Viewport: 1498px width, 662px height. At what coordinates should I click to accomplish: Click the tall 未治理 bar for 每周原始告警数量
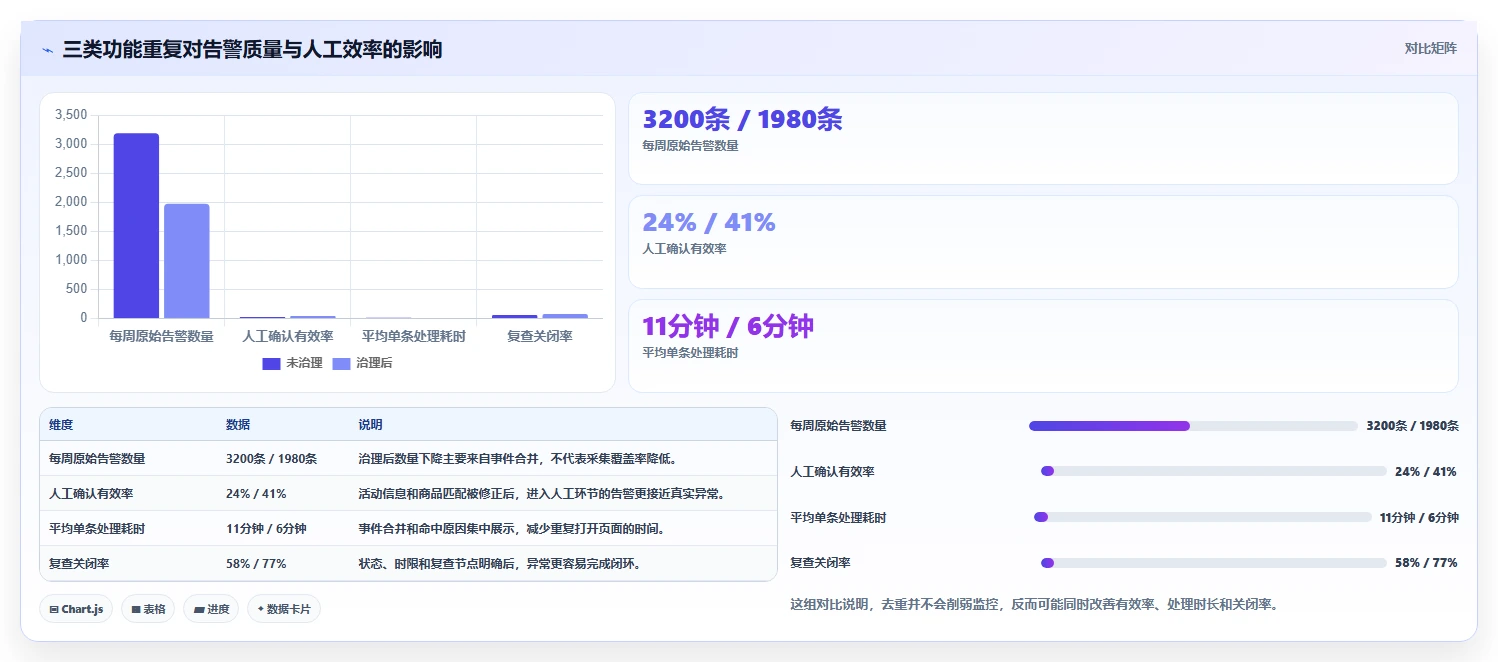[136, 226]
